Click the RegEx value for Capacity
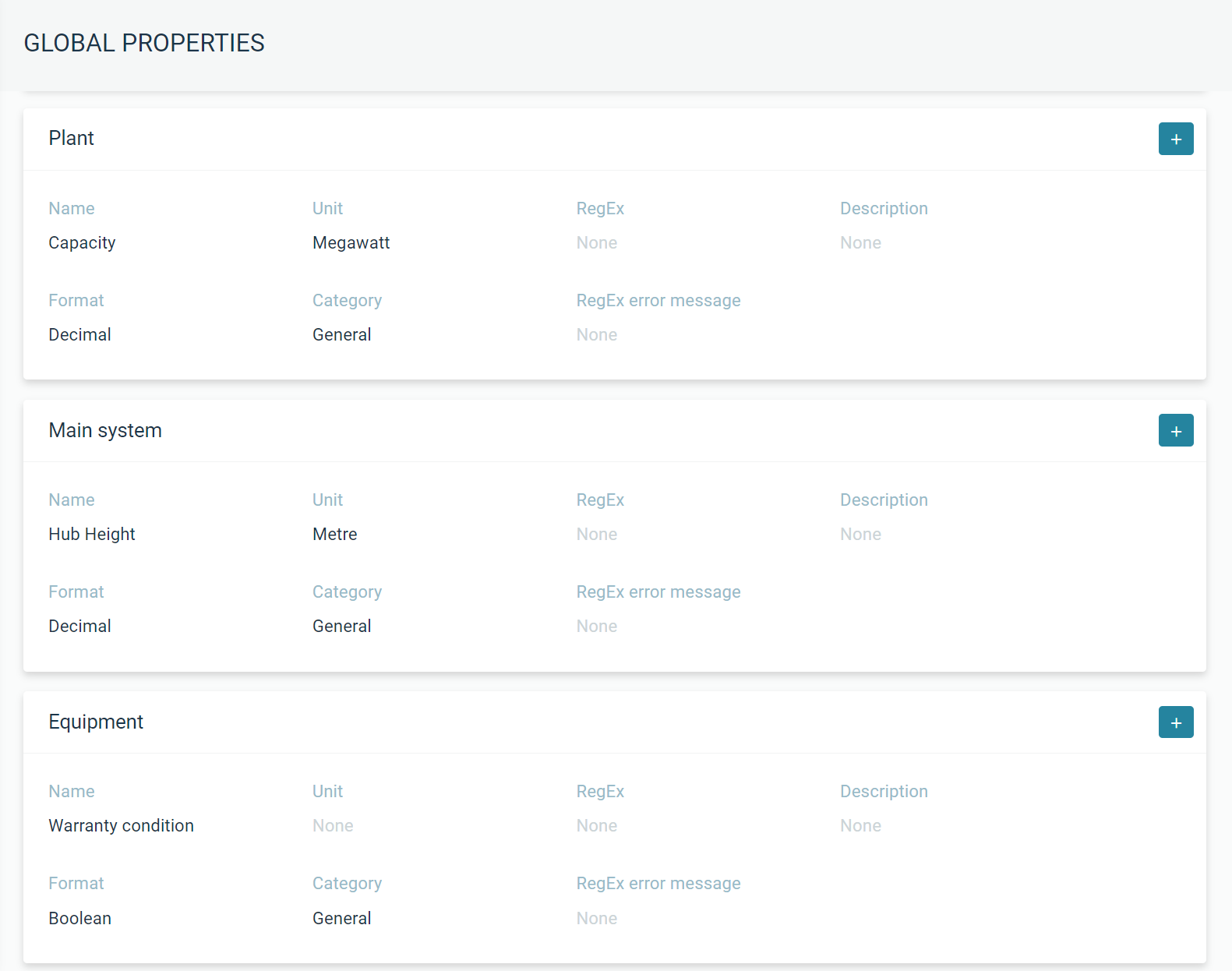The height and width of the screenshot is (971, 1232). (x=596, y=243)
